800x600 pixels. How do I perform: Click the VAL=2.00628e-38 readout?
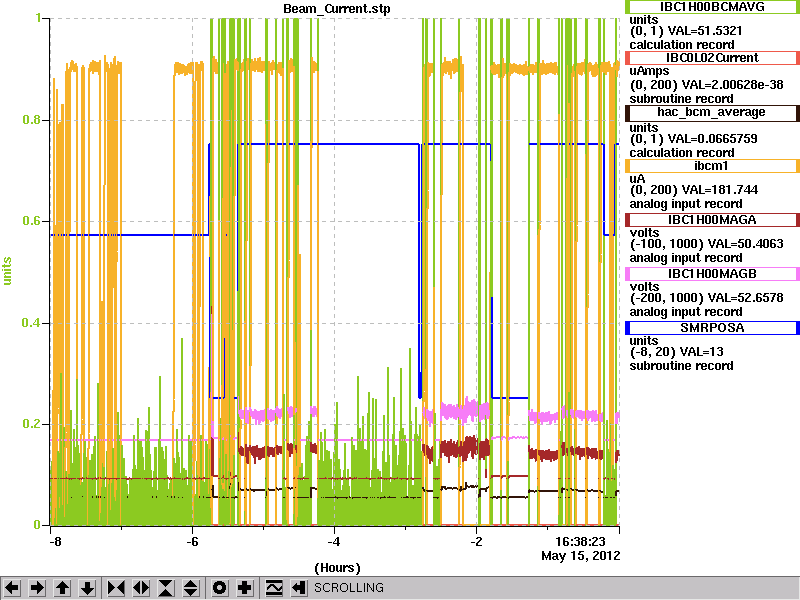click(x=732, y=85)
